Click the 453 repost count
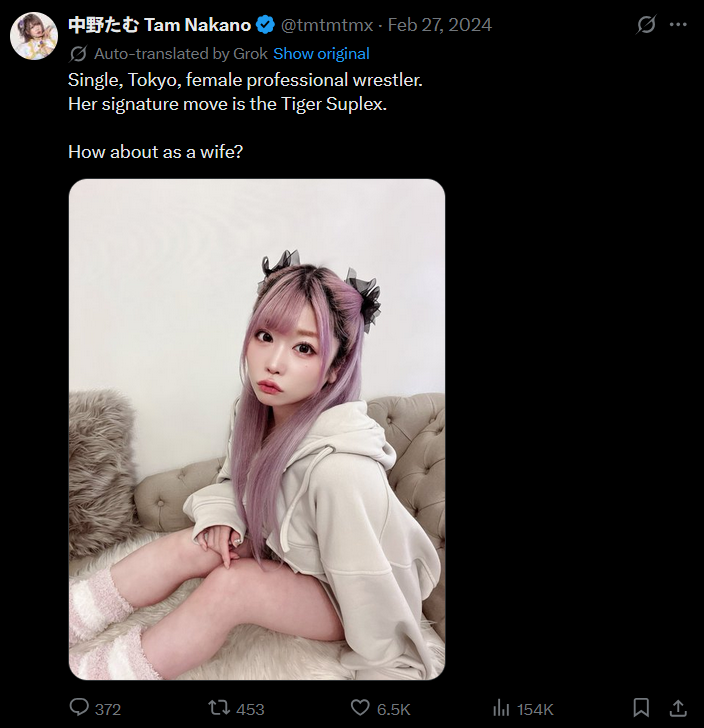This screenshot has width=704, height=728. click(x=250, y=709)
